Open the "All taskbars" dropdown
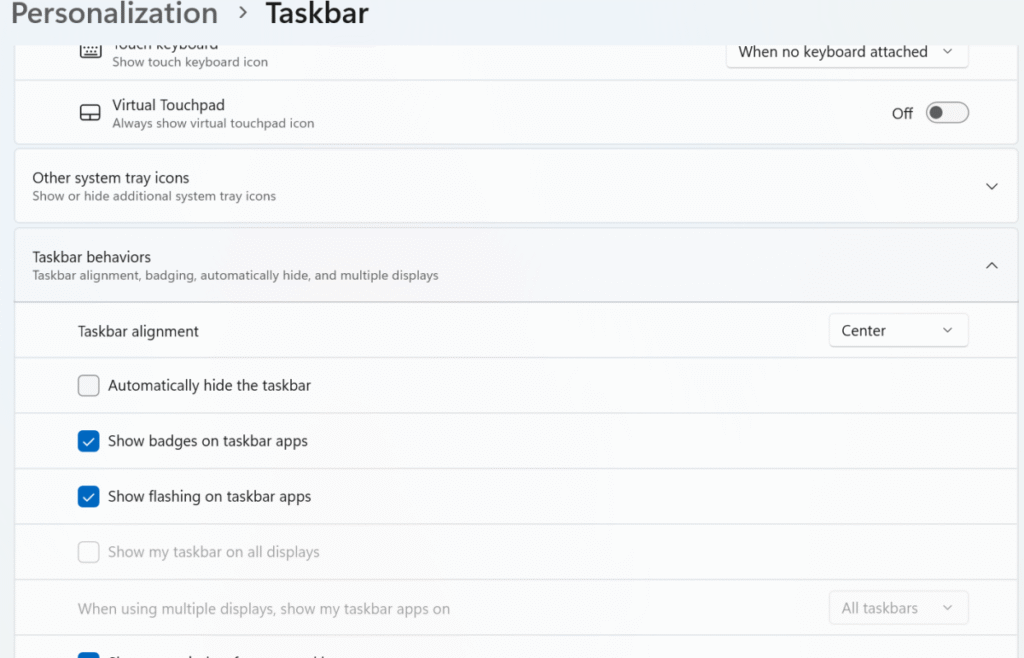Viewport: 1024px width, 658px height. [897, 607]
